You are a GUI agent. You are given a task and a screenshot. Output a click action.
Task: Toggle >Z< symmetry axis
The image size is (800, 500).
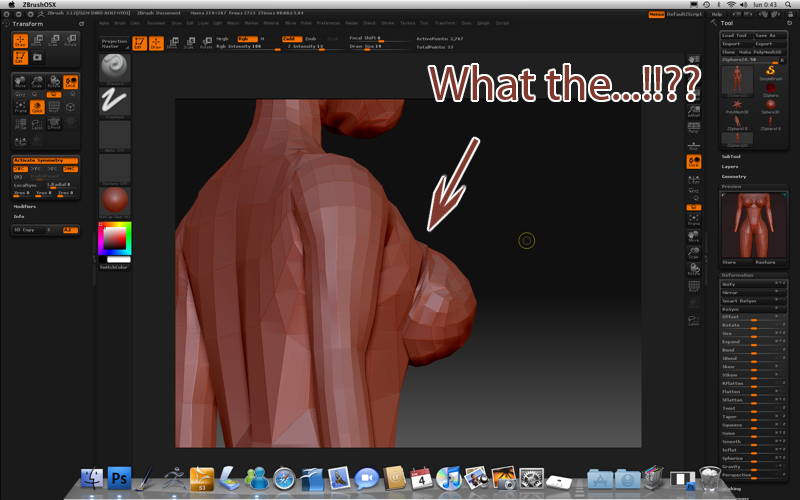53,168
